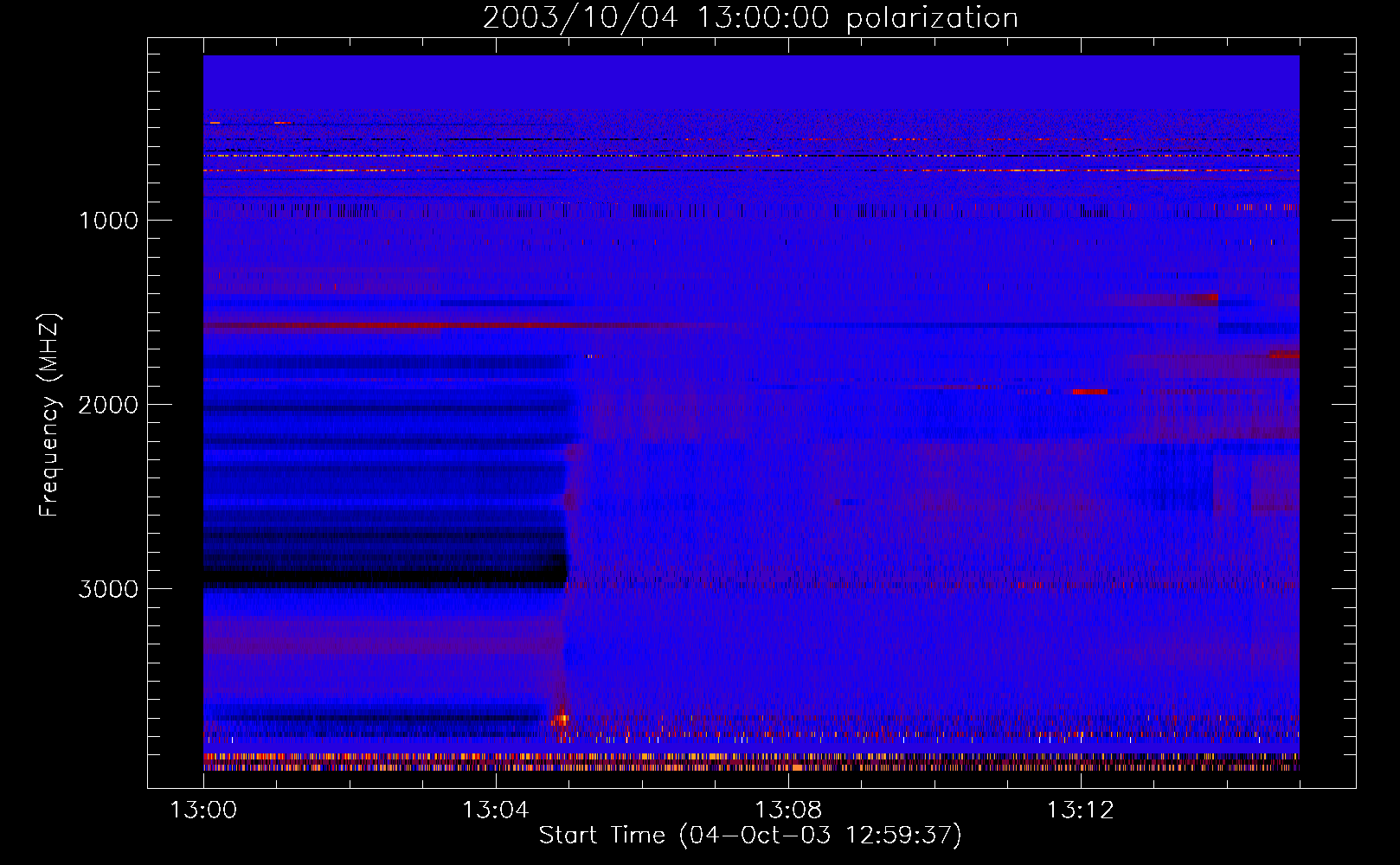Click the 13:08 time tick label

788,811
